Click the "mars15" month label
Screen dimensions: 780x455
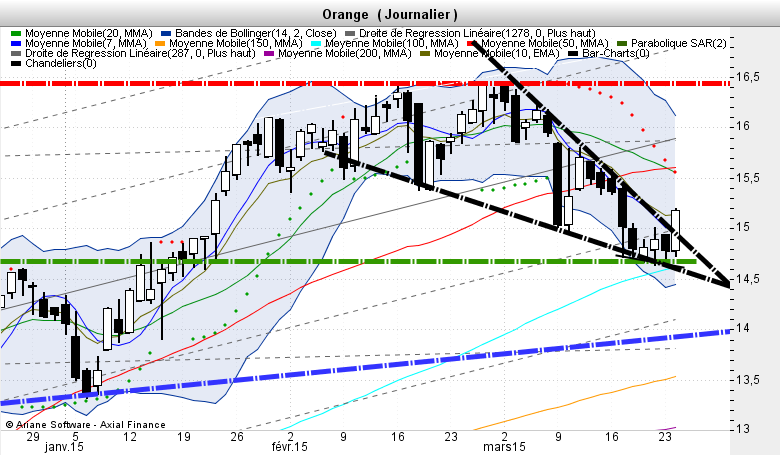(x=504, y=447)
